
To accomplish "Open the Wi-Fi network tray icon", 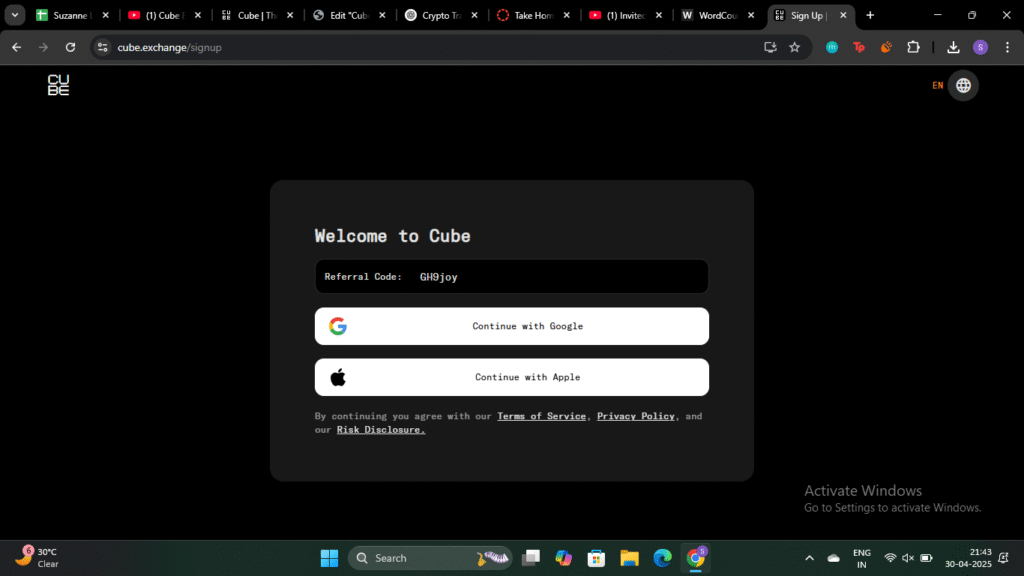I will [x=889, y=558].
